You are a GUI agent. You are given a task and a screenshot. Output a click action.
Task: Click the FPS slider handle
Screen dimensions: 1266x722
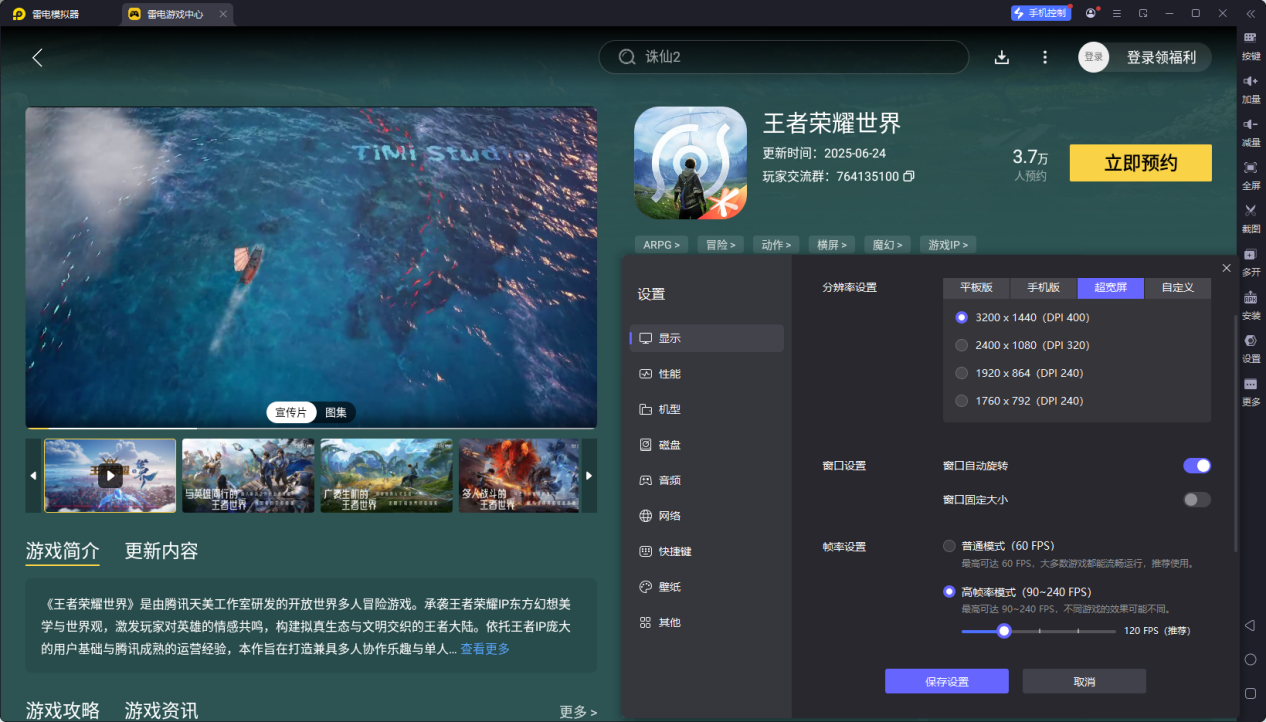click(1004, 631)
